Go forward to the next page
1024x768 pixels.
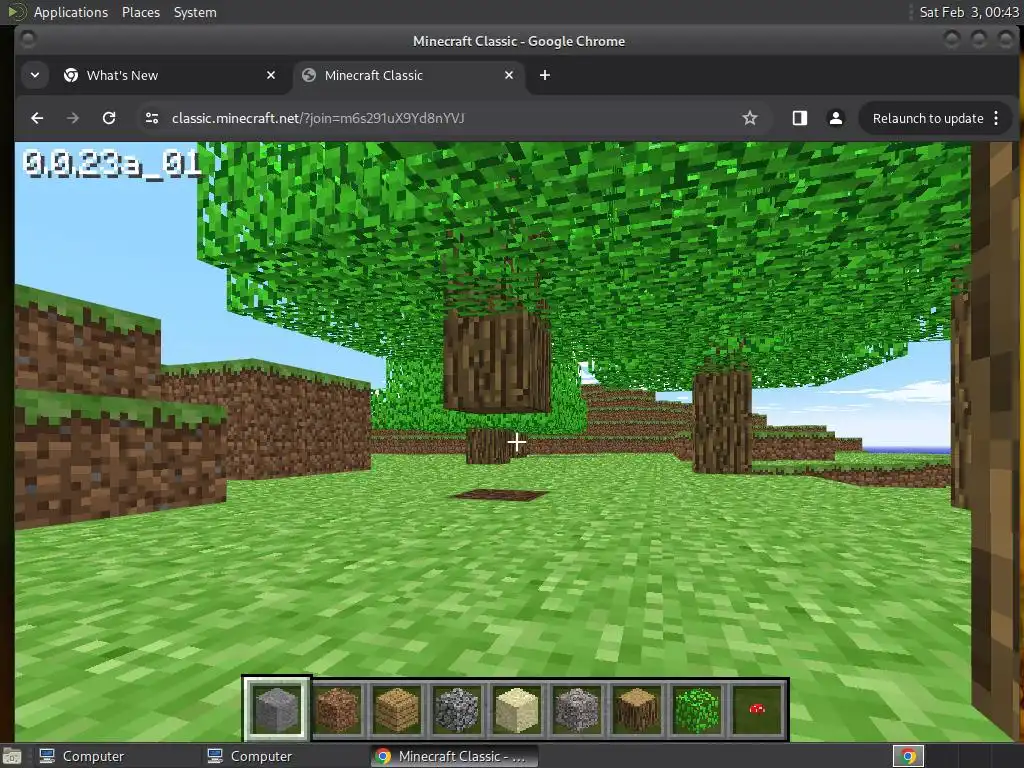[x=72, y=118]
